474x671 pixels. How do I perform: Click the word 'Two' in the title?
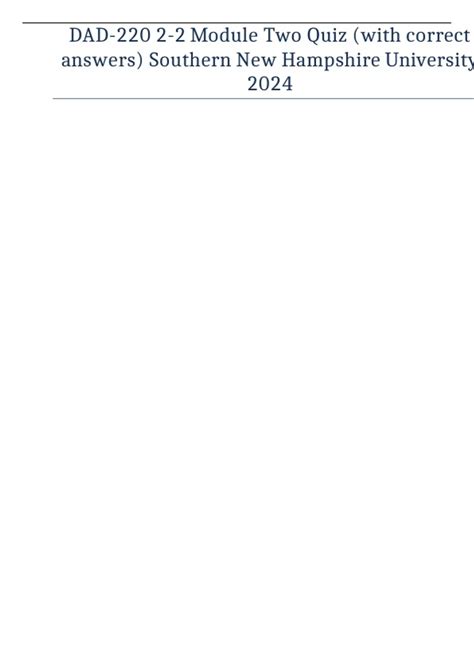point(282,35)
